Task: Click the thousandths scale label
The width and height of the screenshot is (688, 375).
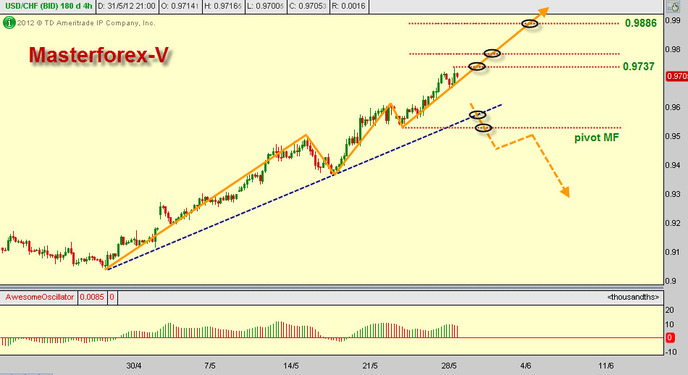Action: 633,297
